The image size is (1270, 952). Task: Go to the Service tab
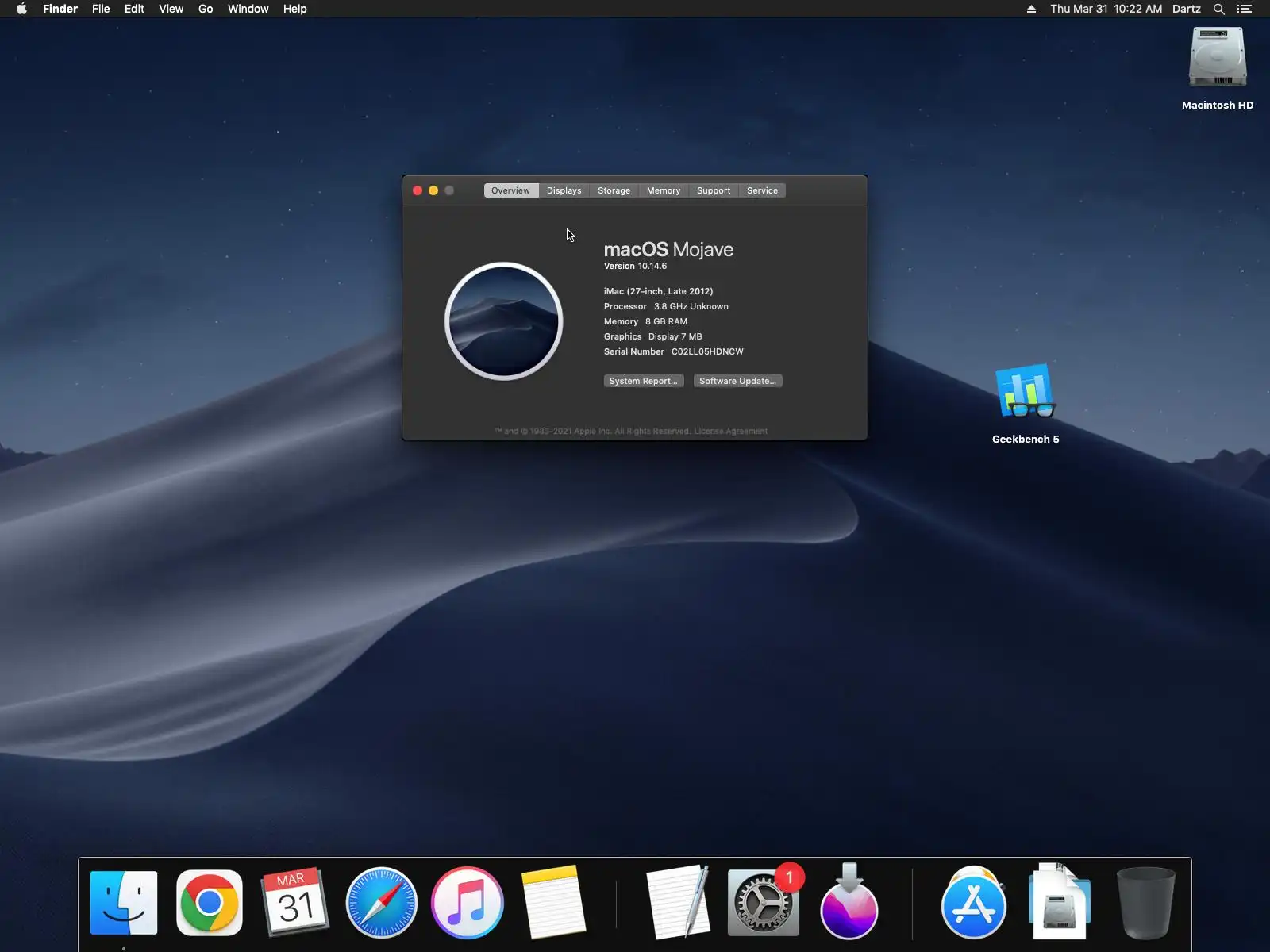762,190
